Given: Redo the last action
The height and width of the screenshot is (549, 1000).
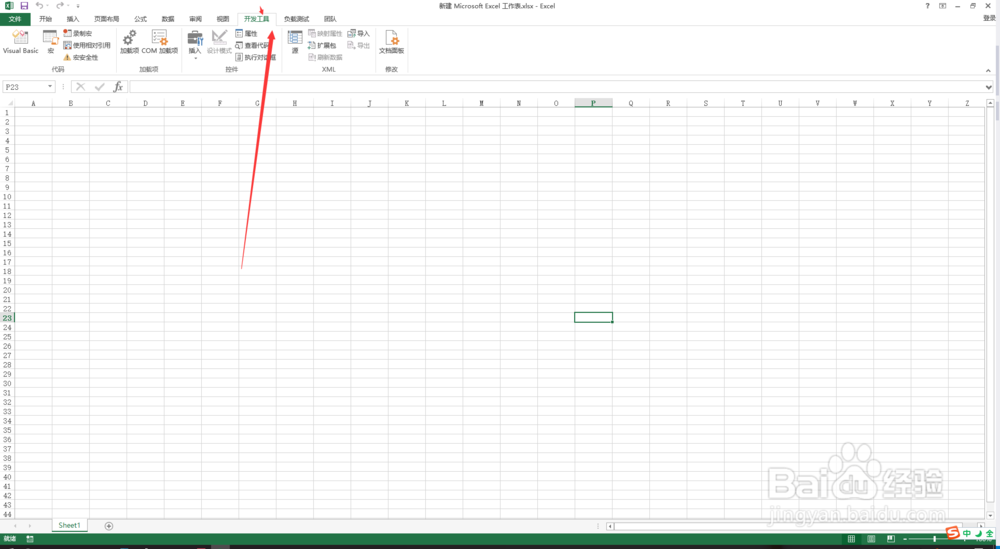Looking at the screenshot, I should (x=59, y=5).
